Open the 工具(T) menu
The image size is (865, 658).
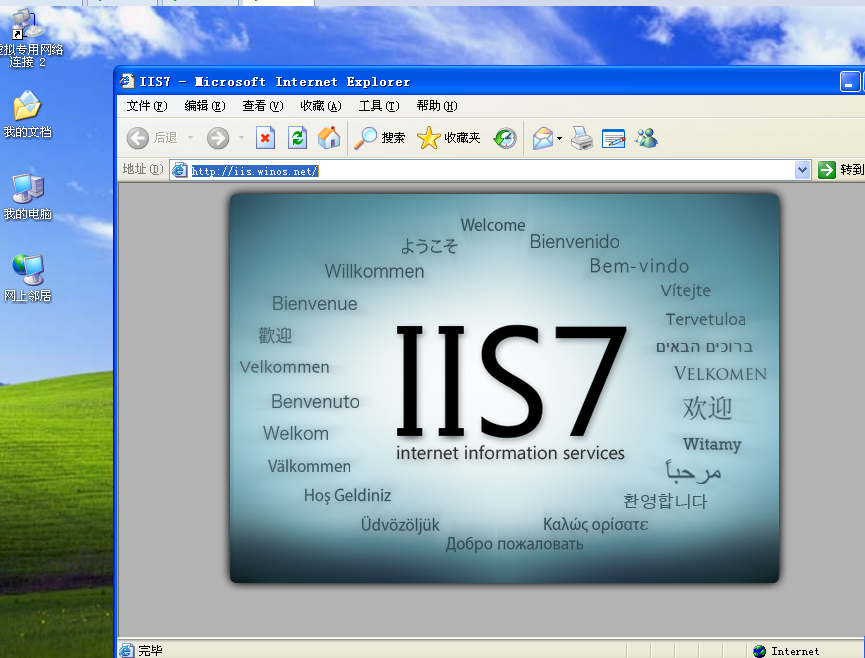point(378,106)
